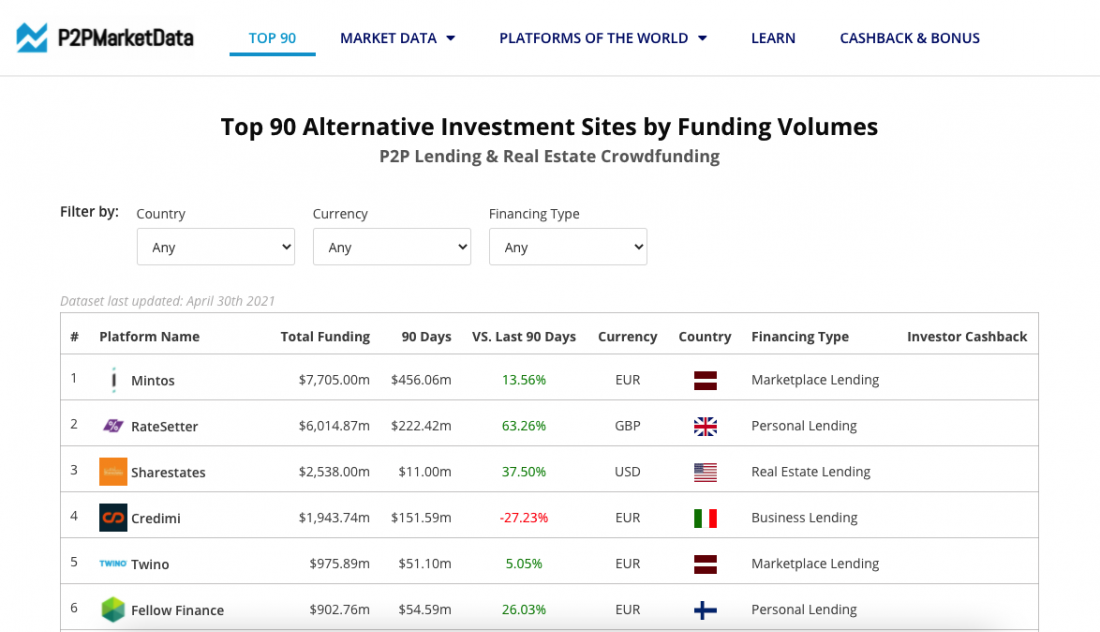This screenshot has width=1100, height=632.
Task: Click the USD currency cell
Action: [628, 471]
